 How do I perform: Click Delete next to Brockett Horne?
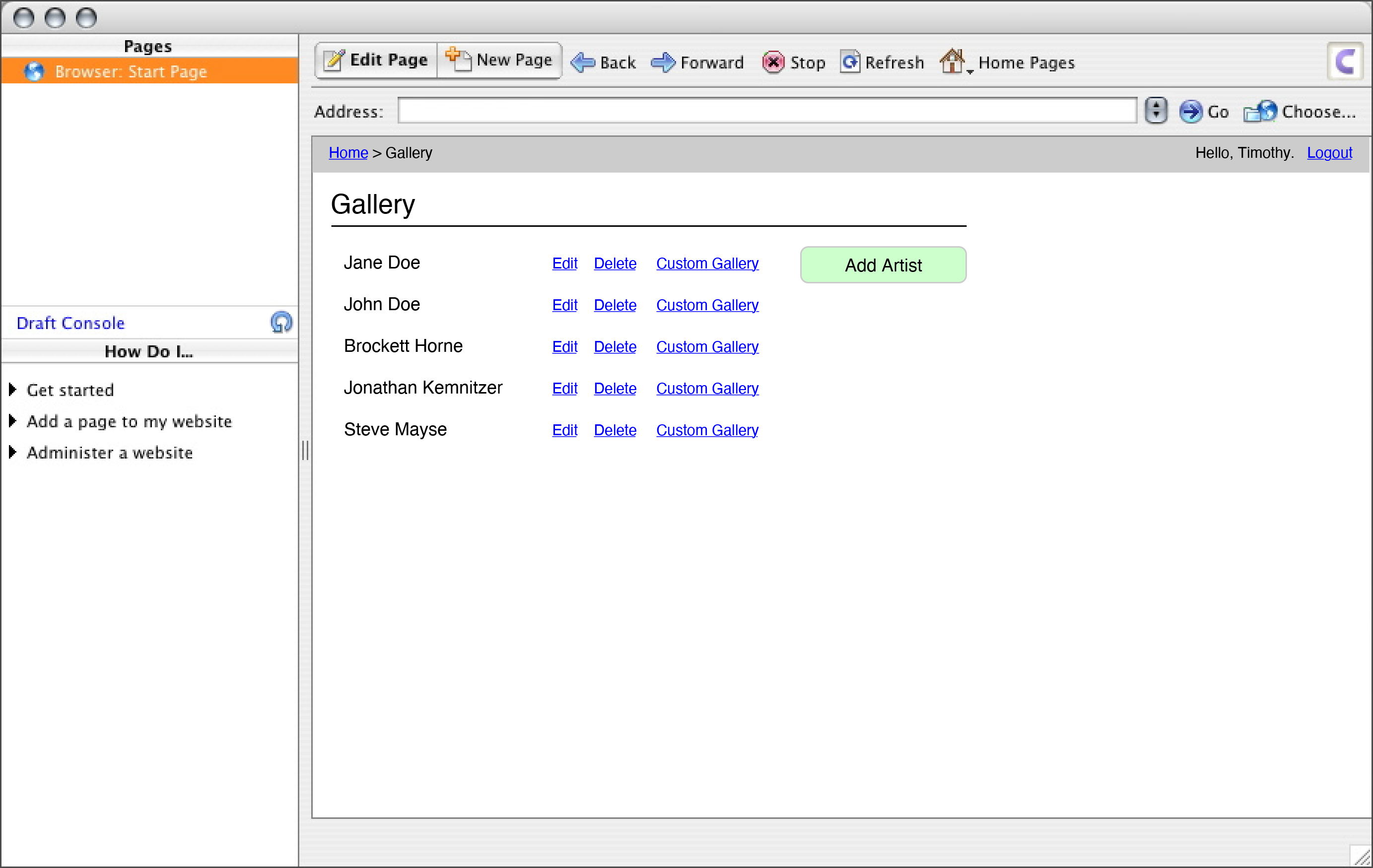click(615, 346)
